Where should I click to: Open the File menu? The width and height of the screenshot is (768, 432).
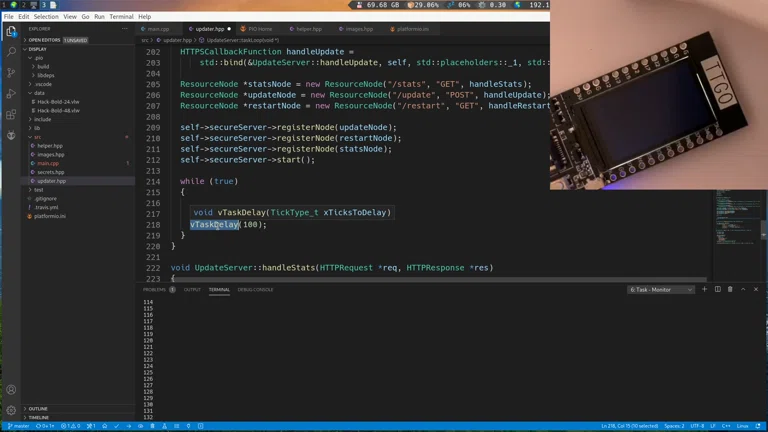9,17
